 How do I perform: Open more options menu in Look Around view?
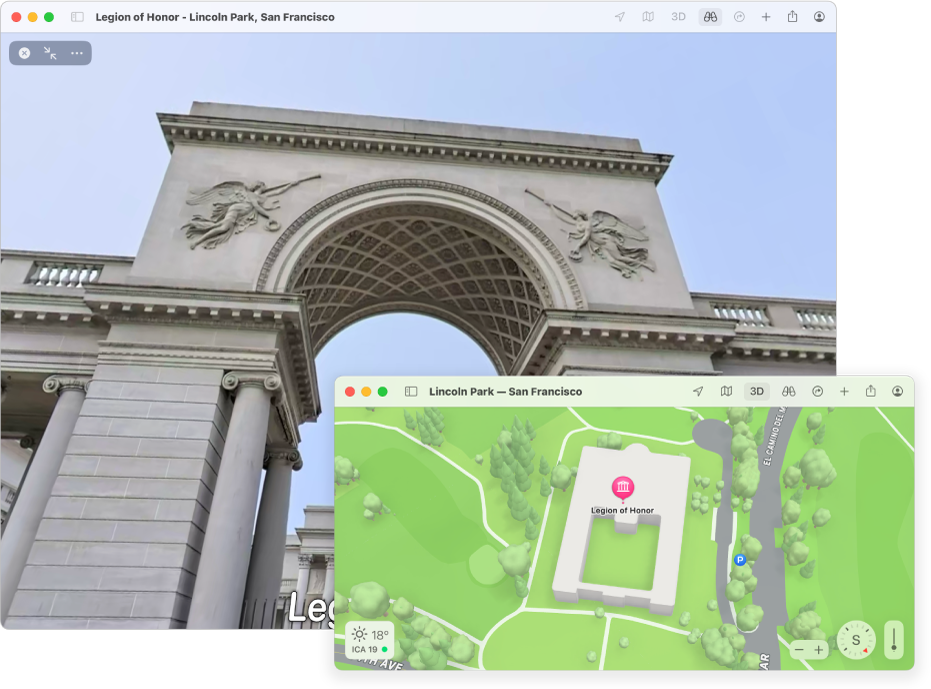(x=77, y=53)
